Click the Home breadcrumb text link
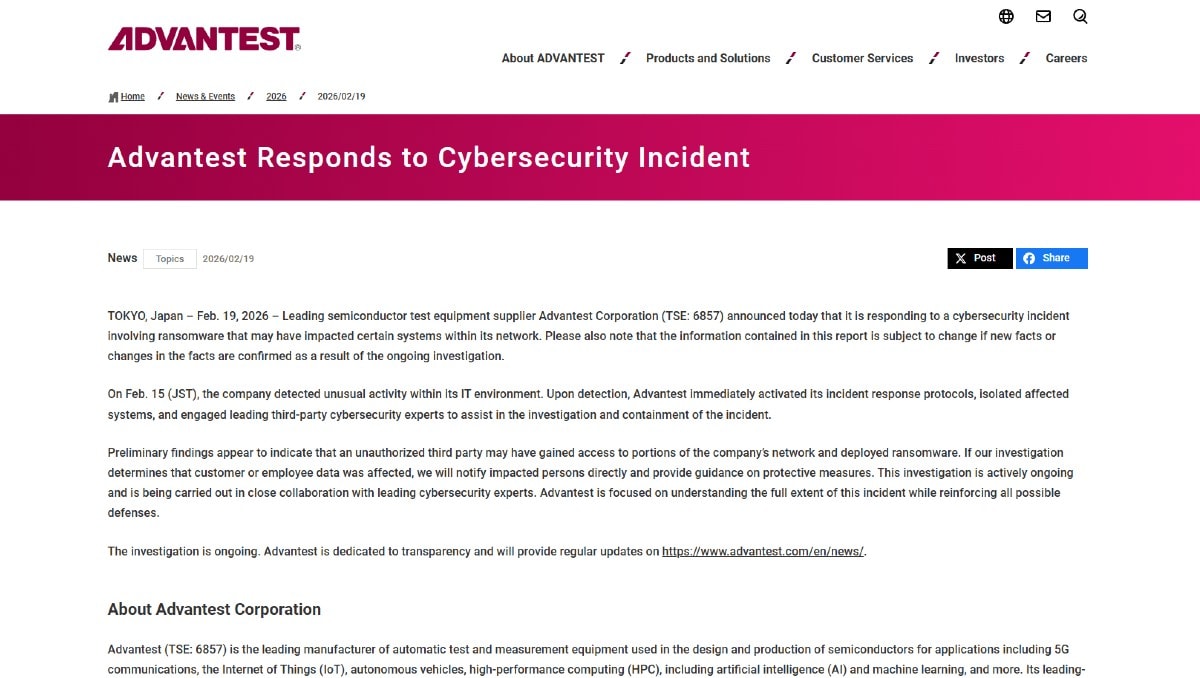Image resolution: width=1200 pixels, height=678 pixels. coord(133,97)
